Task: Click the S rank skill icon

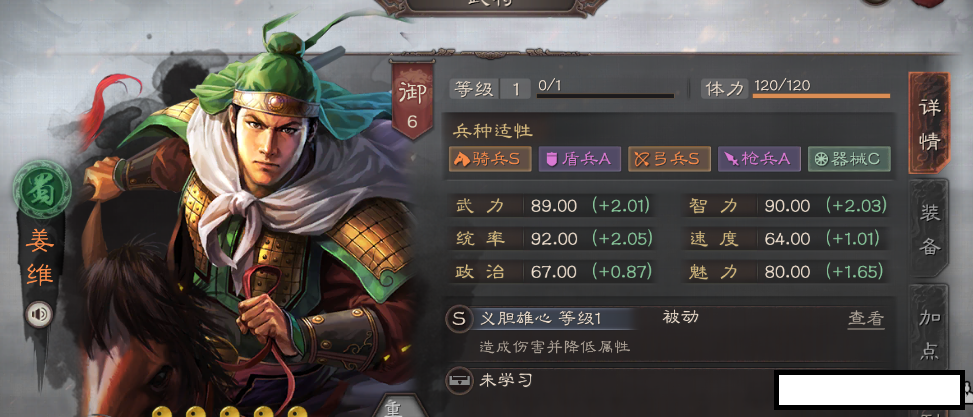Action: click(x=459, y=319)
